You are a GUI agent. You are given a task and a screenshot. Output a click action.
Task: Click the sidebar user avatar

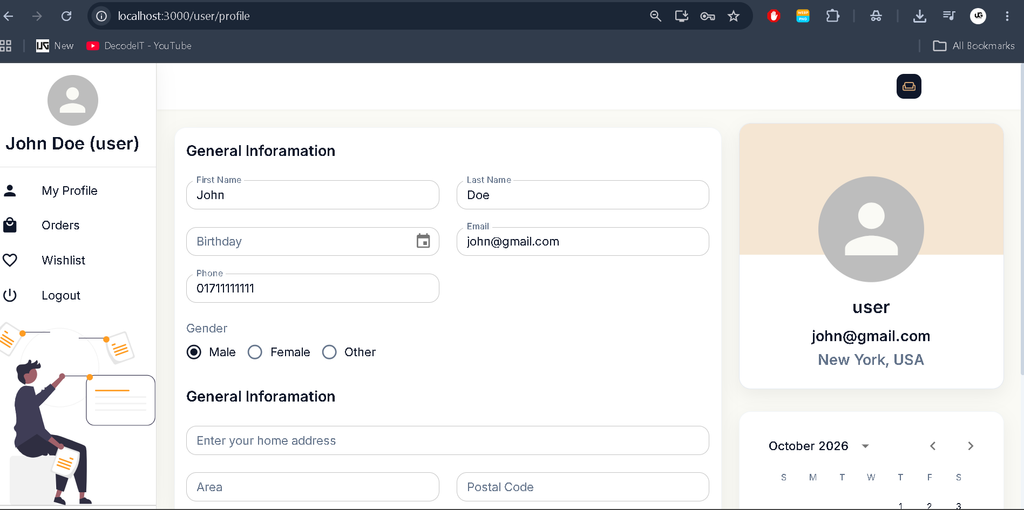click(72, 100)
